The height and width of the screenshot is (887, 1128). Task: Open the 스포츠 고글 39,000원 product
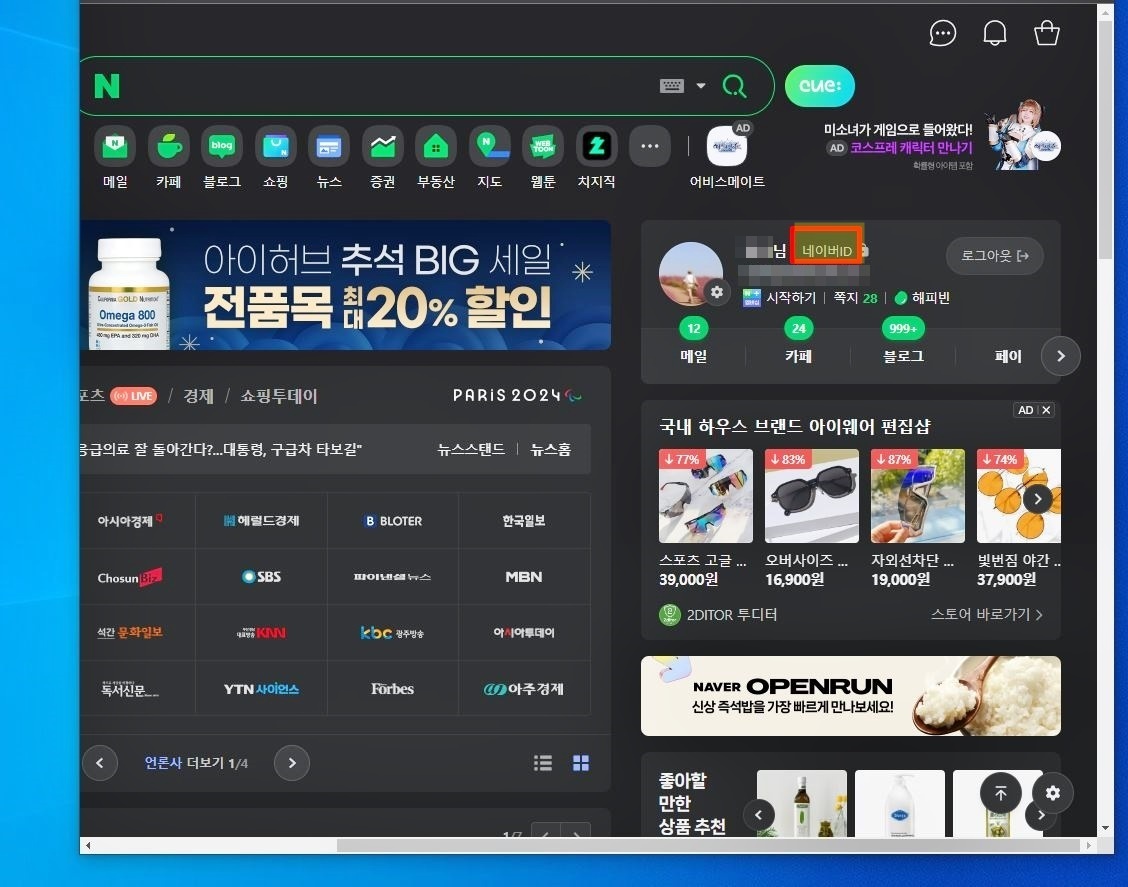click(x=706, y=518)
